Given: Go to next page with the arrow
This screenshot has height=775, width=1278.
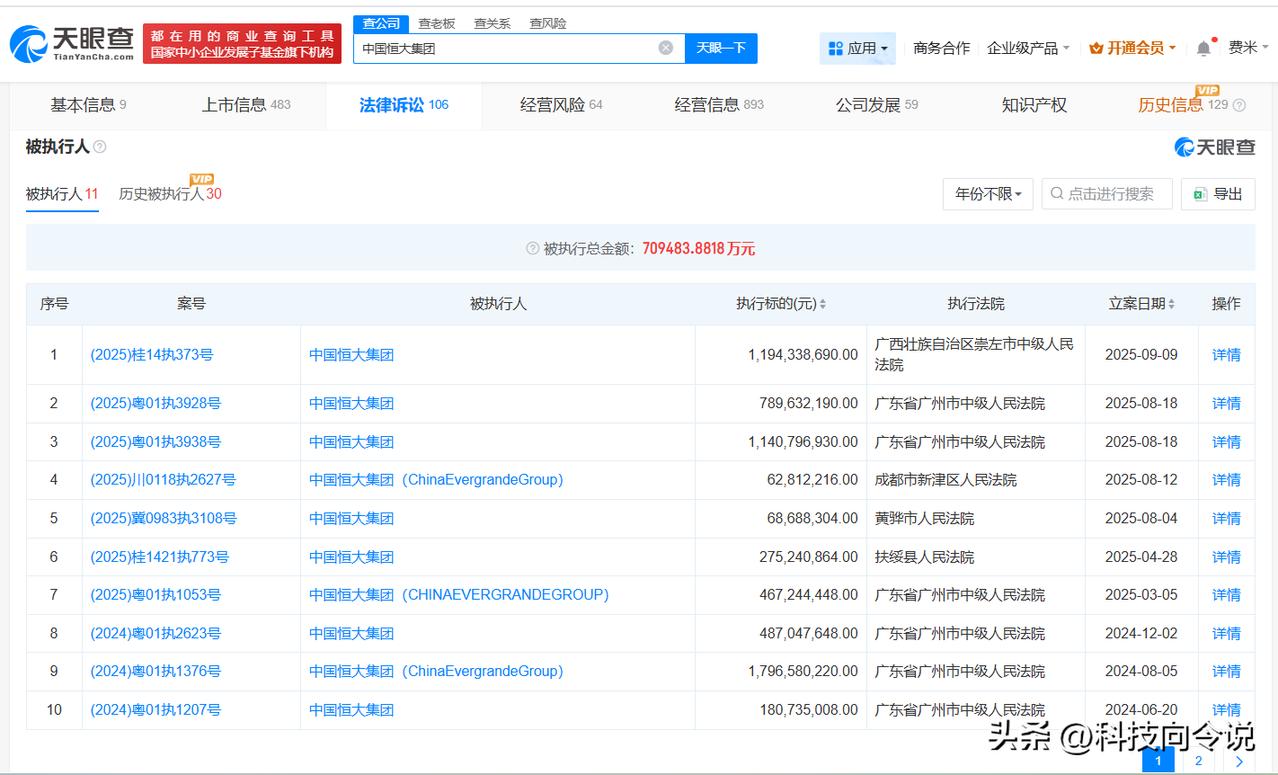Looking at the screenshot, I should (x=1238, y=761).
